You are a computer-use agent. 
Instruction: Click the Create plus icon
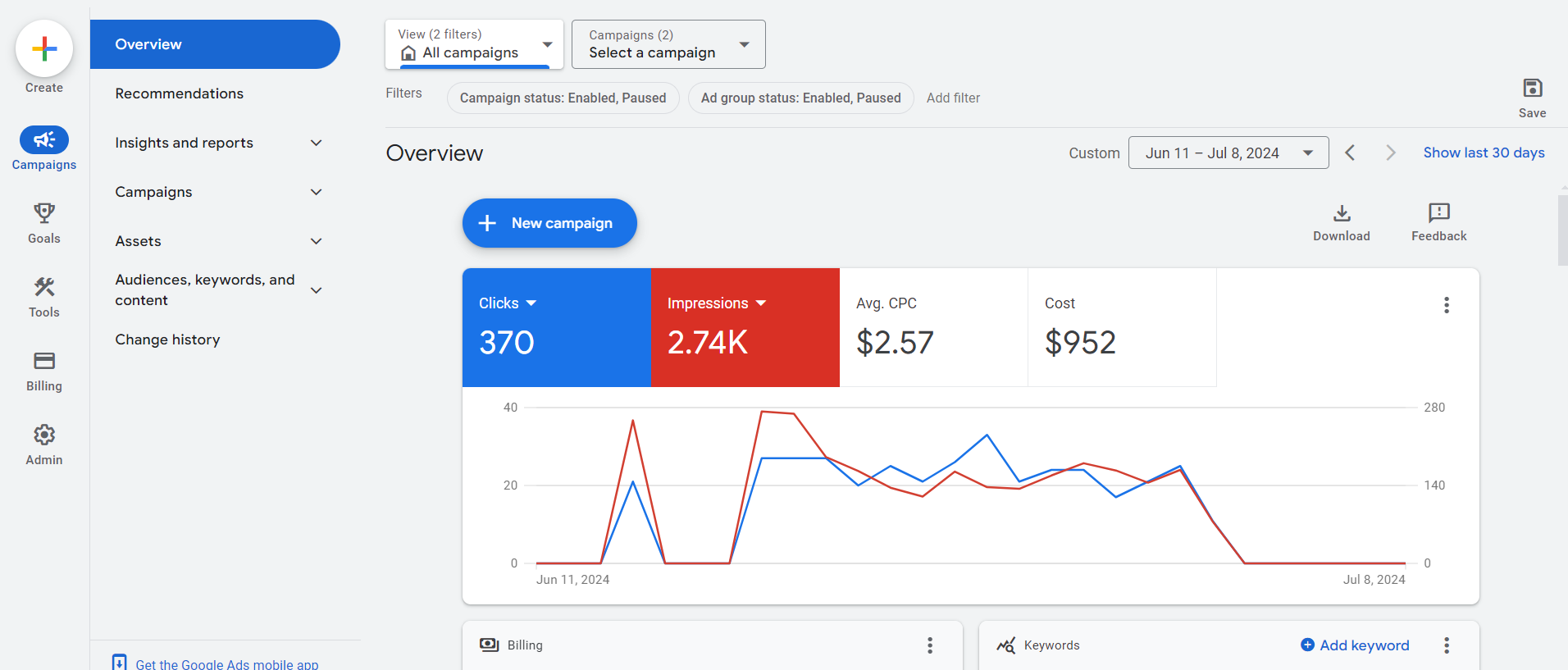[x=44, y=49]
